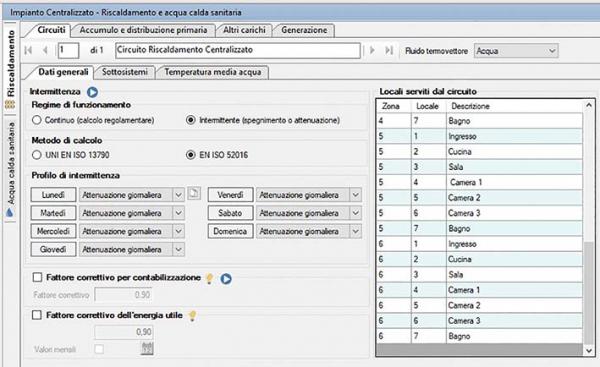Click circuit record number field
The height and width of the screenshot is (367, 600).
tap(68, 50)
